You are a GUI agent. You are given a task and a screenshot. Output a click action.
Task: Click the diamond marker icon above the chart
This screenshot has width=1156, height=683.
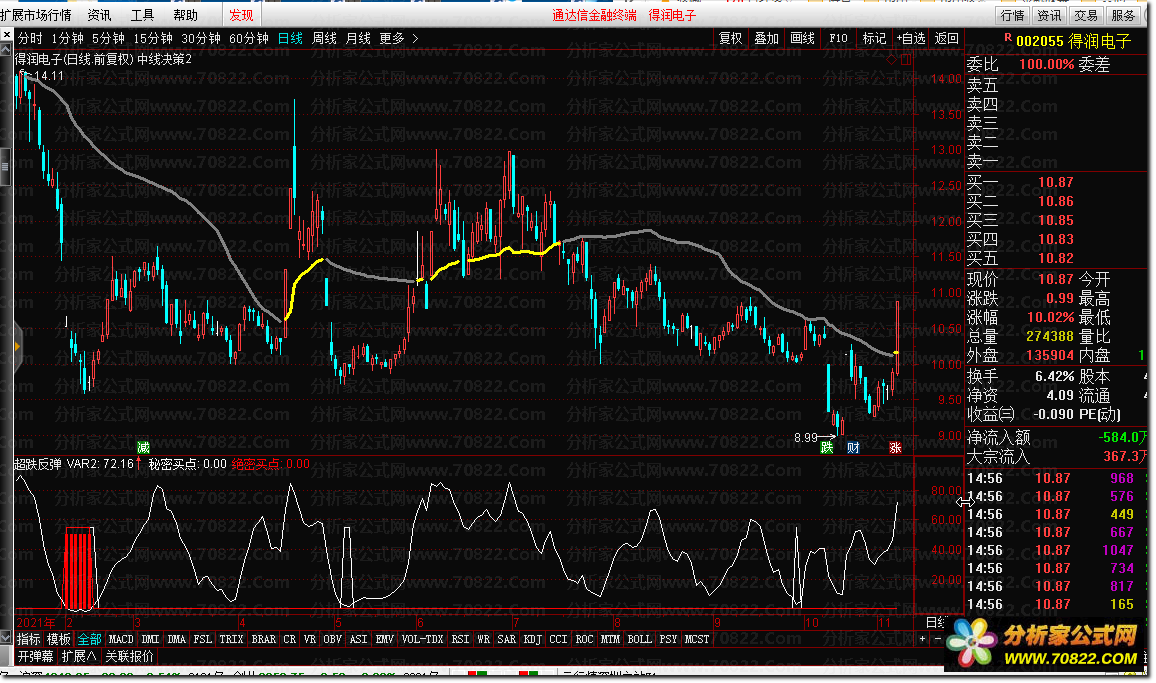[x=891, y=59]
